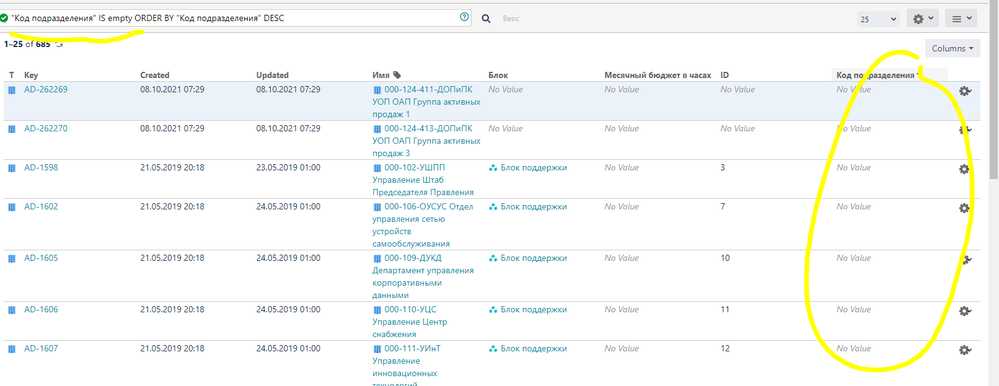Viewport: 999px width, 386px height.
Task: Open issue AD-1605
Action: 41,258
